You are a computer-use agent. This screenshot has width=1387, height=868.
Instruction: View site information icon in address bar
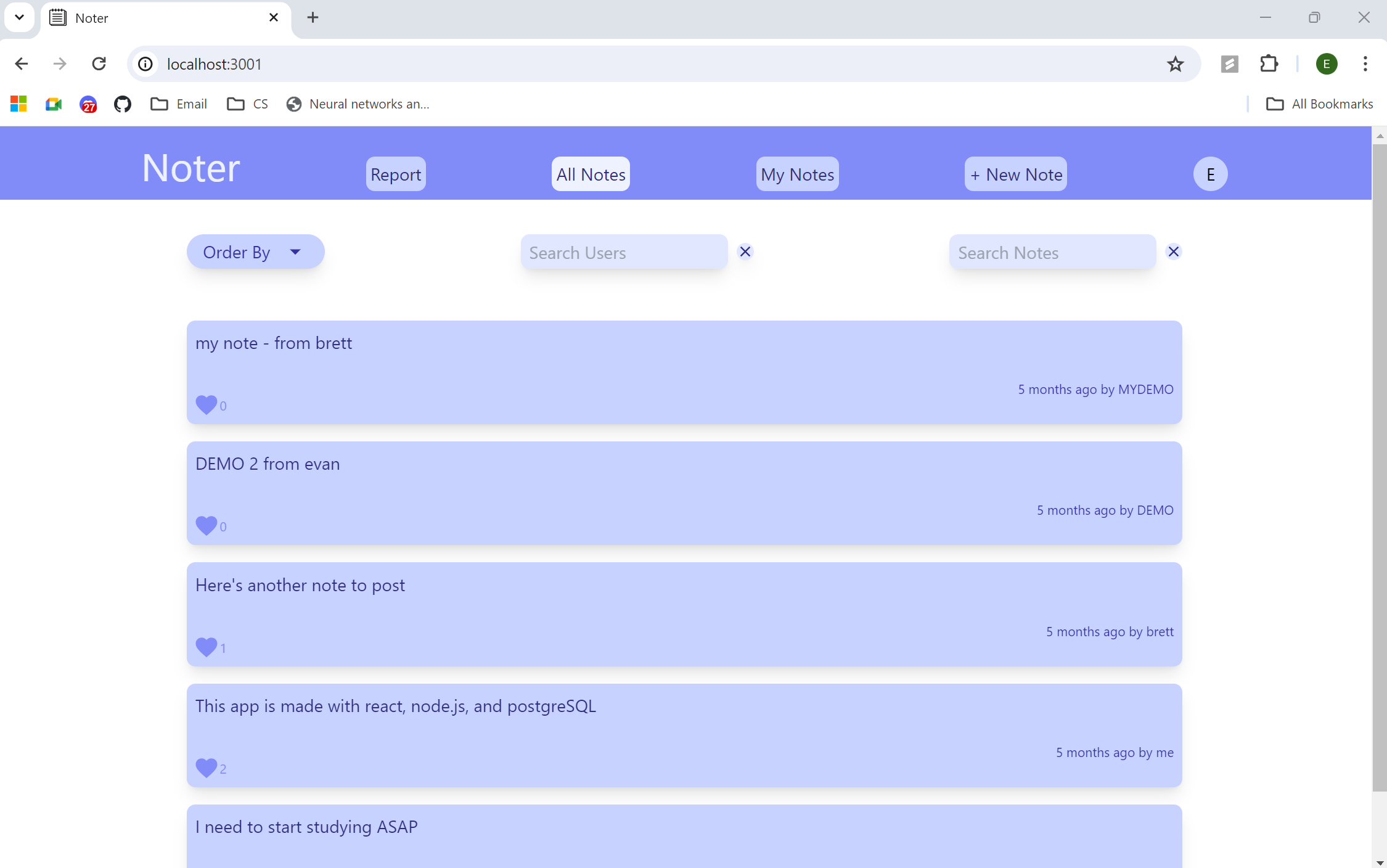coord(145,64)
